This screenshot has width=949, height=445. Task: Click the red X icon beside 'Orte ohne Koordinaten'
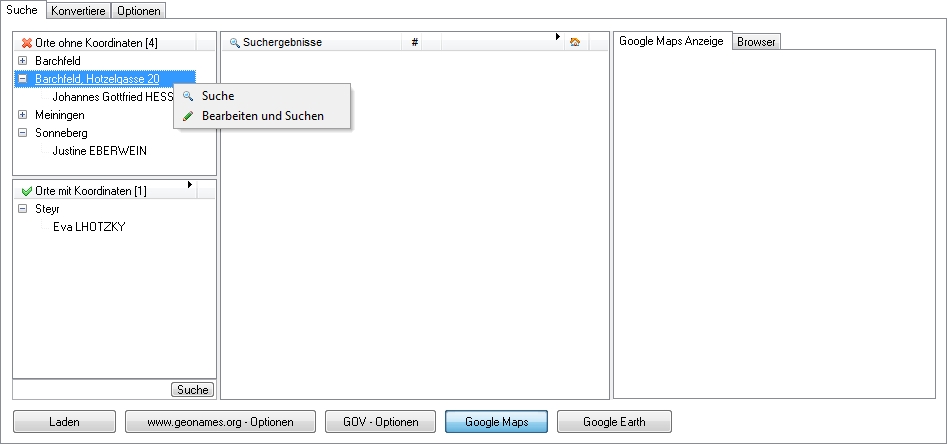[27, 43]
